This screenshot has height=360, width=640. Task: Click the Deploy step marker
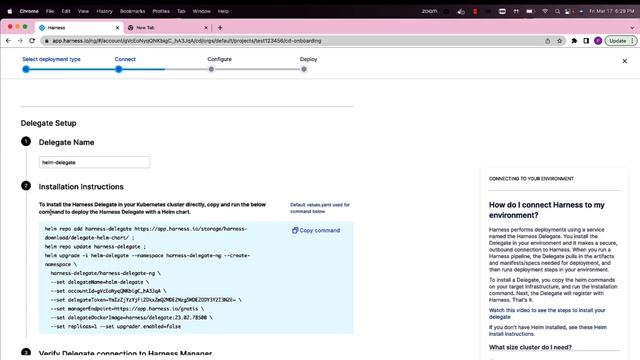coord(304,69)
